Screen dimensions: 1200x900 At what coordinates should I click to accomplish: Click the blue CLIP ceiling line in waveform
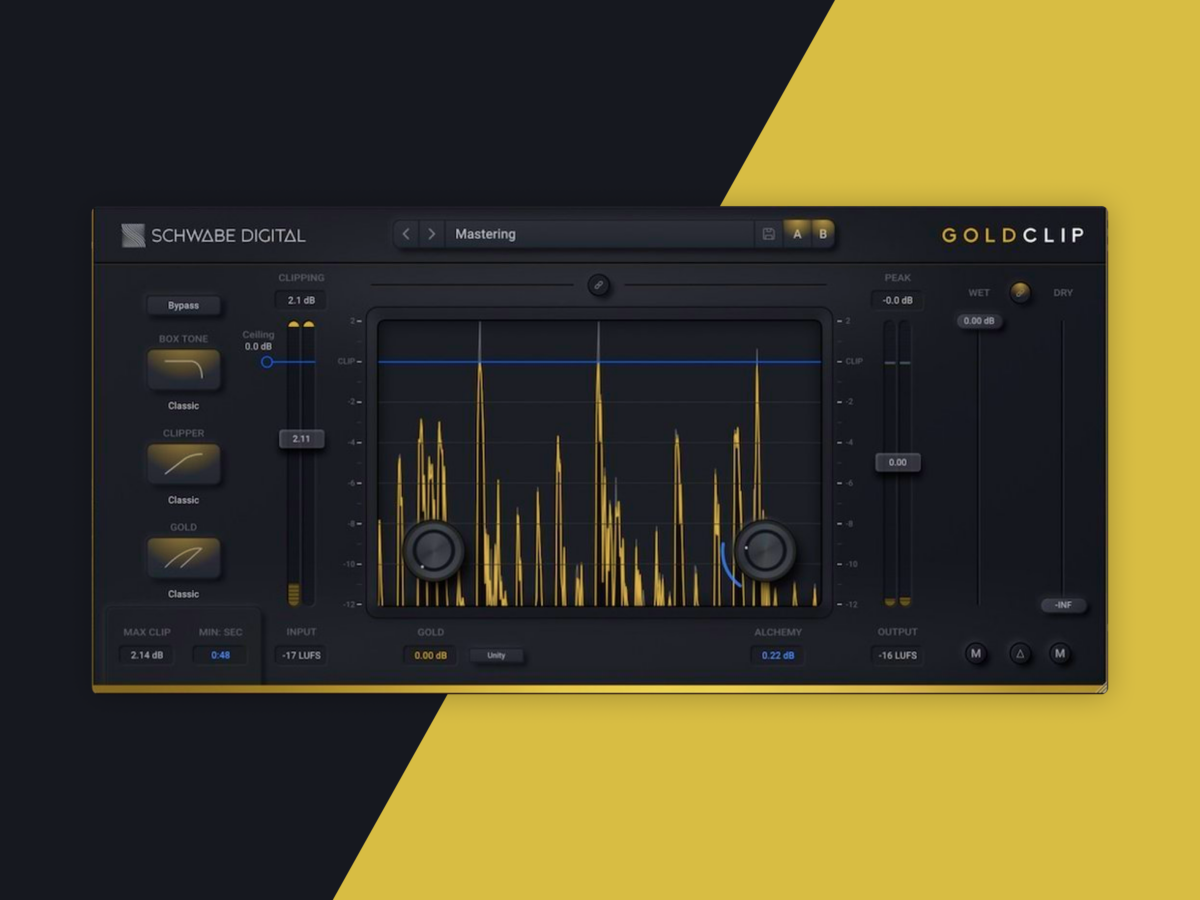click(x=600, y=362)
